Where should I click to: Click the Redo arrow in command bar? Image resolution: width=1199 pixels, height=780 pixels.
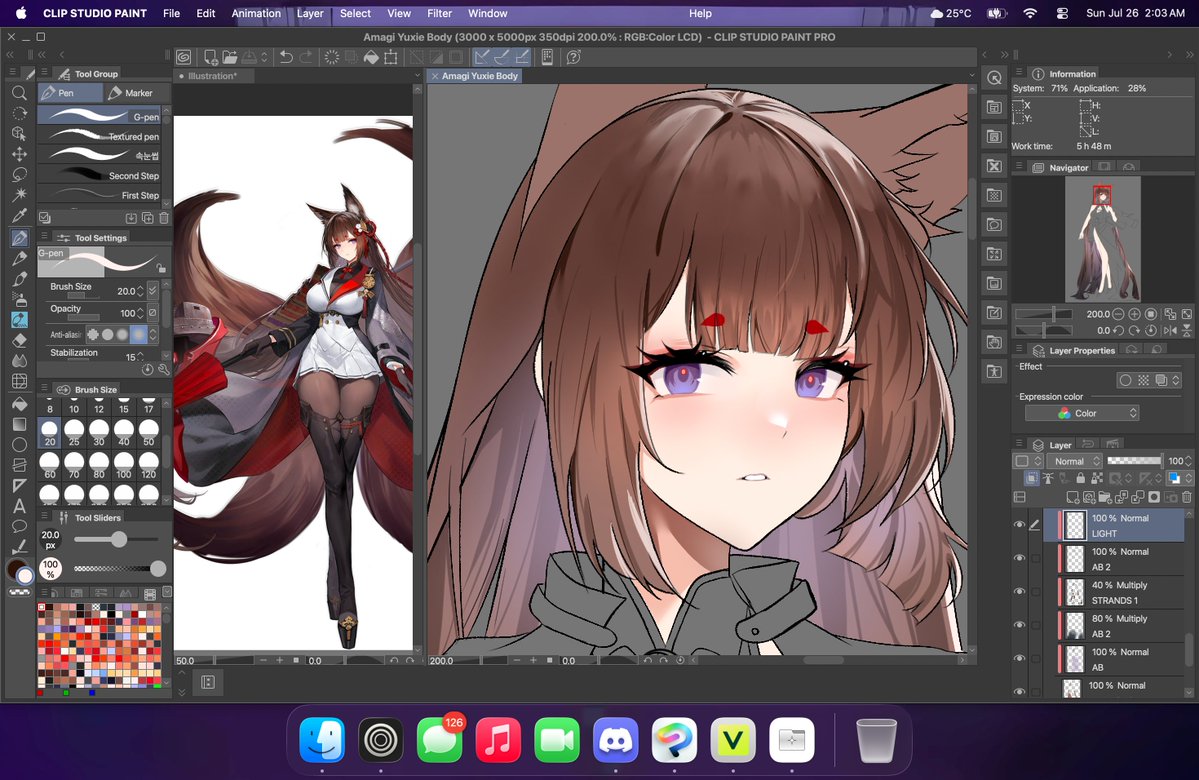click(306, 57)
